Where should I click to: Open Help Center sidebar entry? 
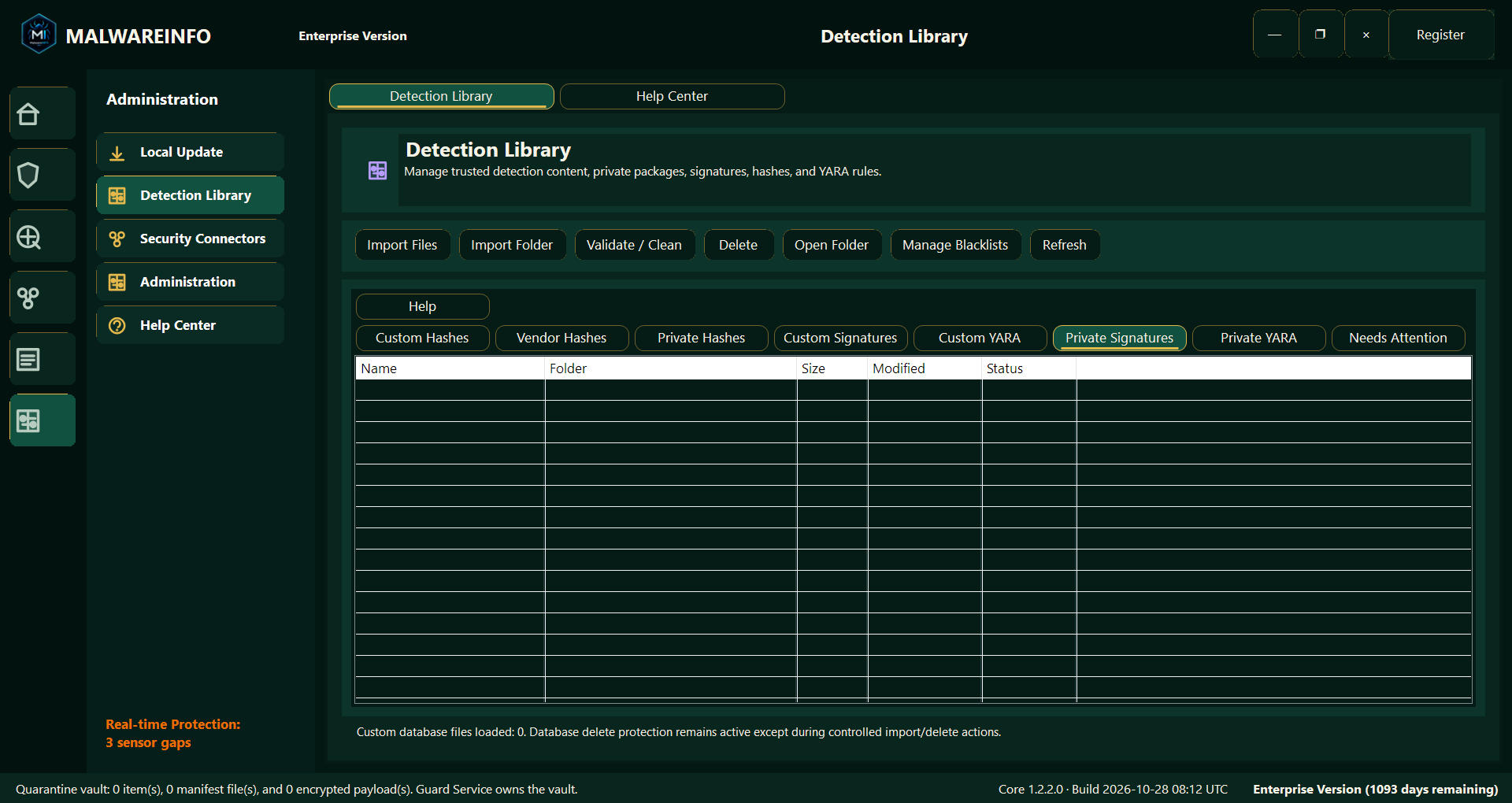[191, 325]
